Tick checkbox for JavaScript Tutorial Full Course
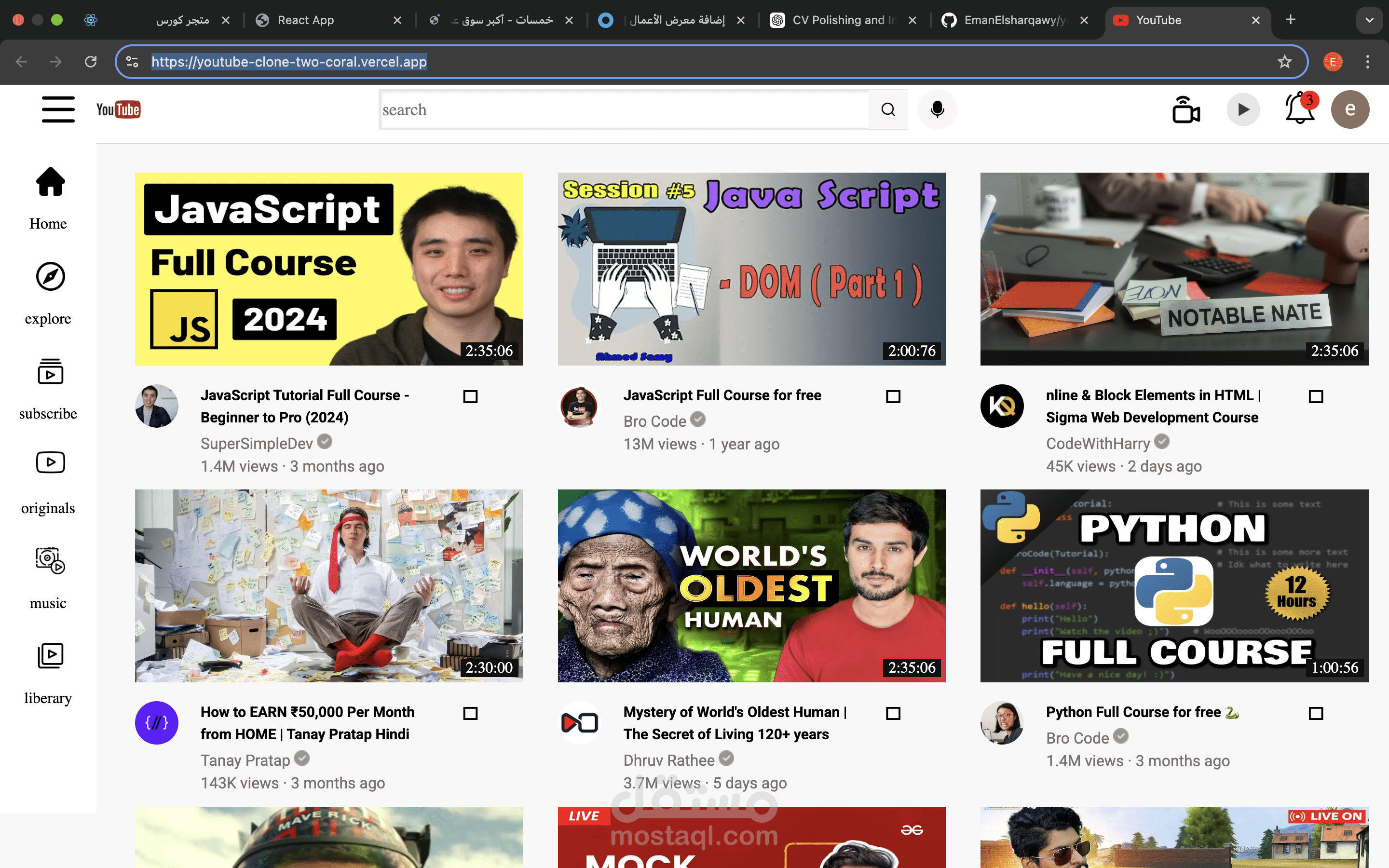Image resolution: width=1389 pixels, height=868 pixels. [x=470, y=396]
